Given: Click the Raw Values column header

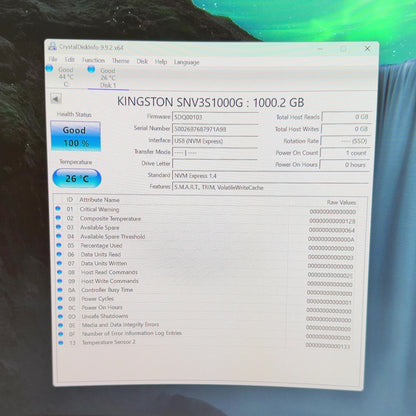Looking at the screenshot, I should pos(341,202).
